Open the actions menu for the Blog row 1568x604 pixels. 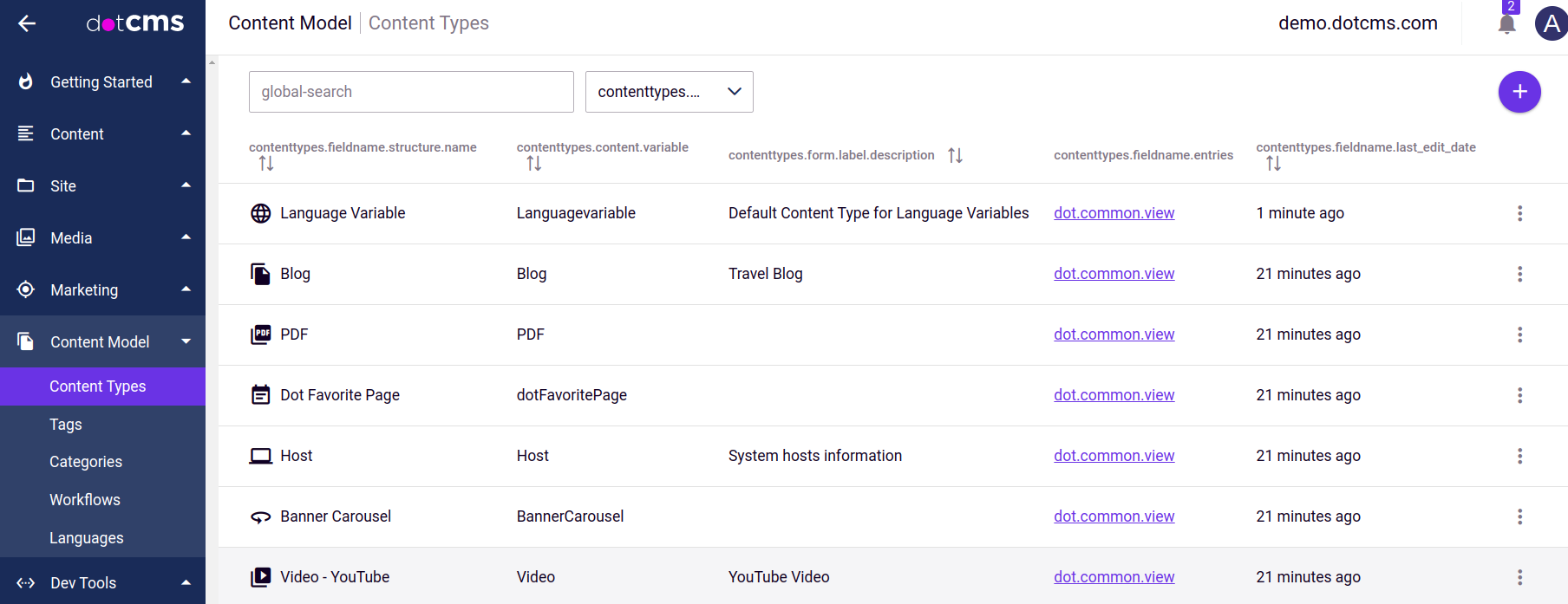click(1519, 274)
